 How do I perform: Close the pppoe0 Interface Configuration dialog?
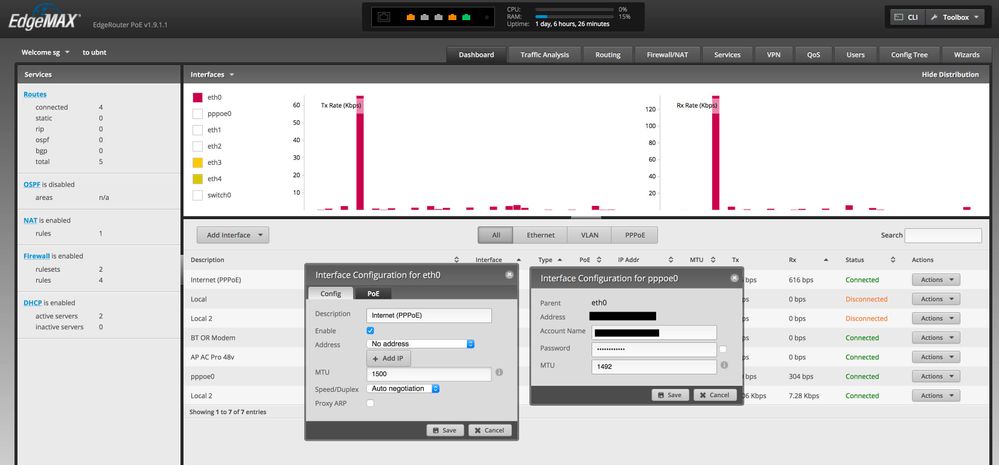[735, 278]
